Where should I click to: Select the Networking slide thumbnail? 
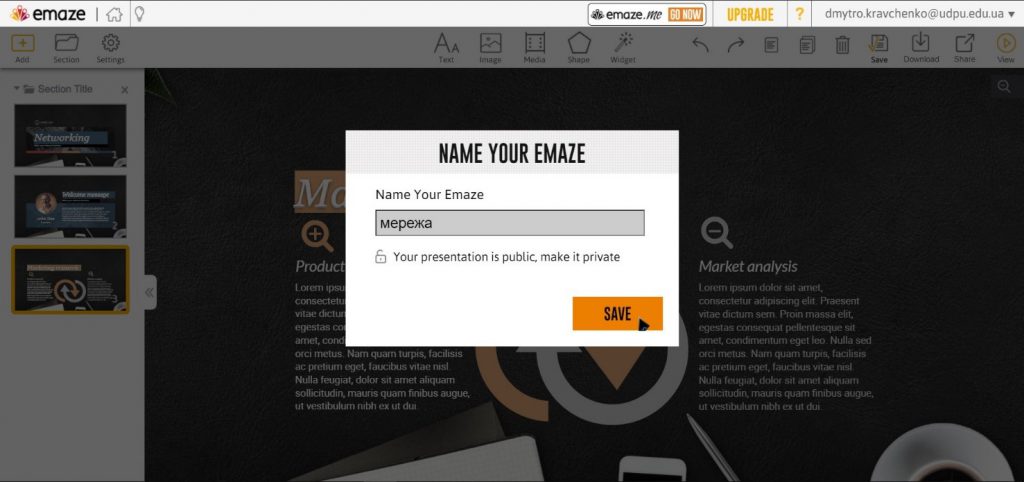(71, 136)
